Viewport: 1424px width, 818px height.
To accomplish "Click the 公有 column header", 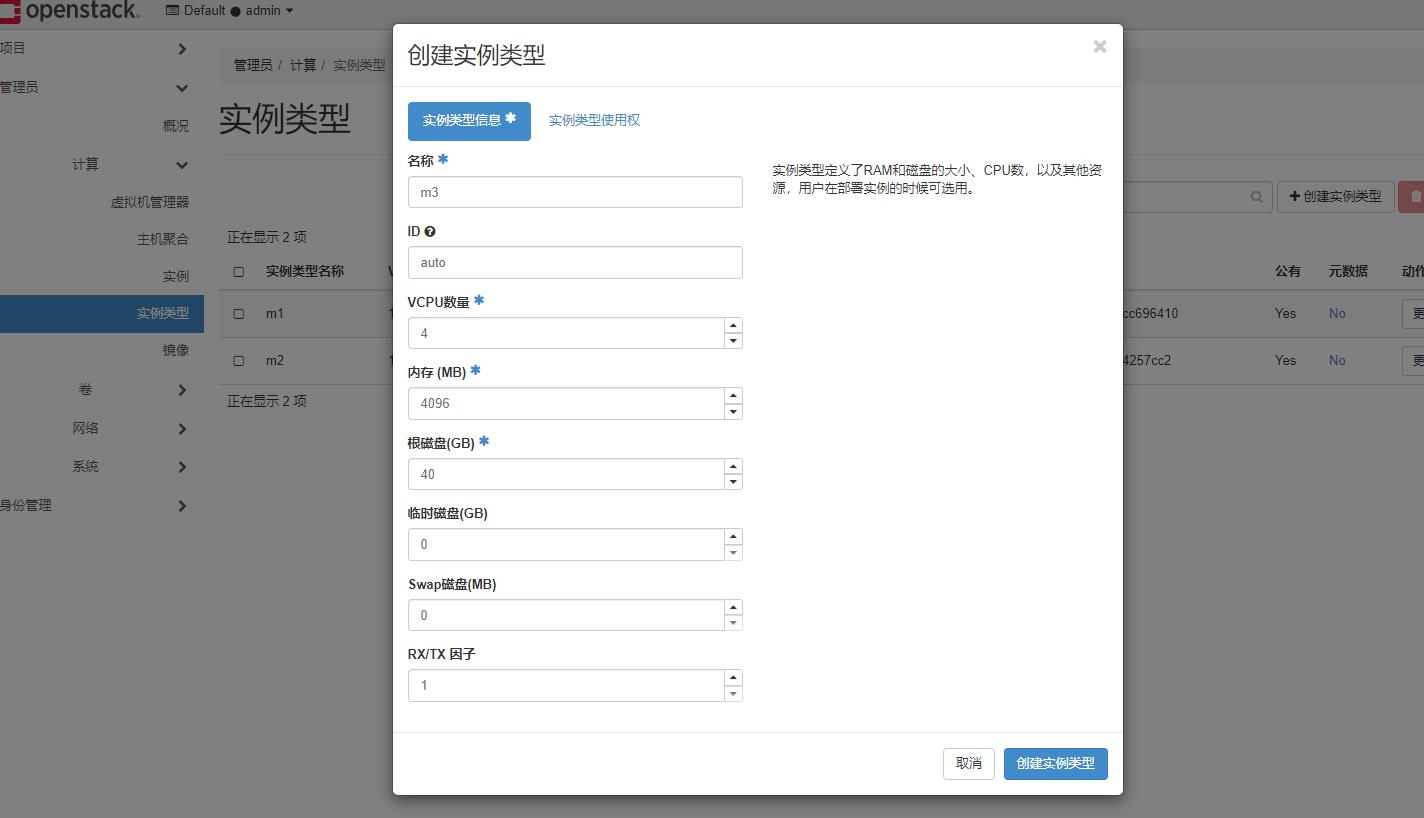I will point(1288,272).
